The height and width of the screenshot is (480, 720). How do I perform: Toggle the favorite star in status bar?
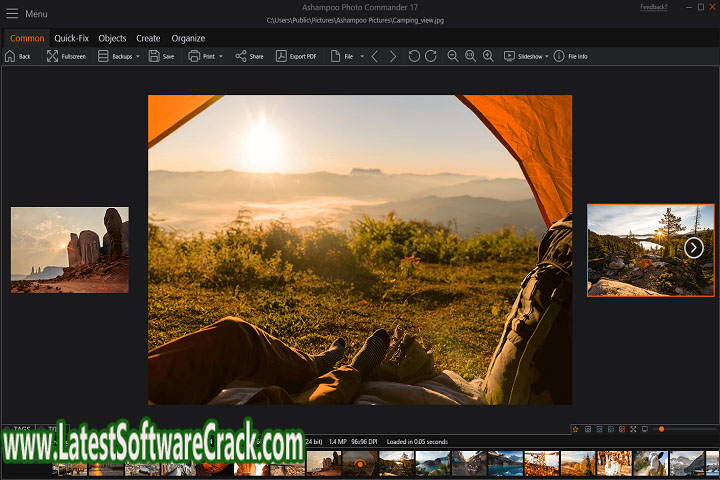[x=575, y=429]
